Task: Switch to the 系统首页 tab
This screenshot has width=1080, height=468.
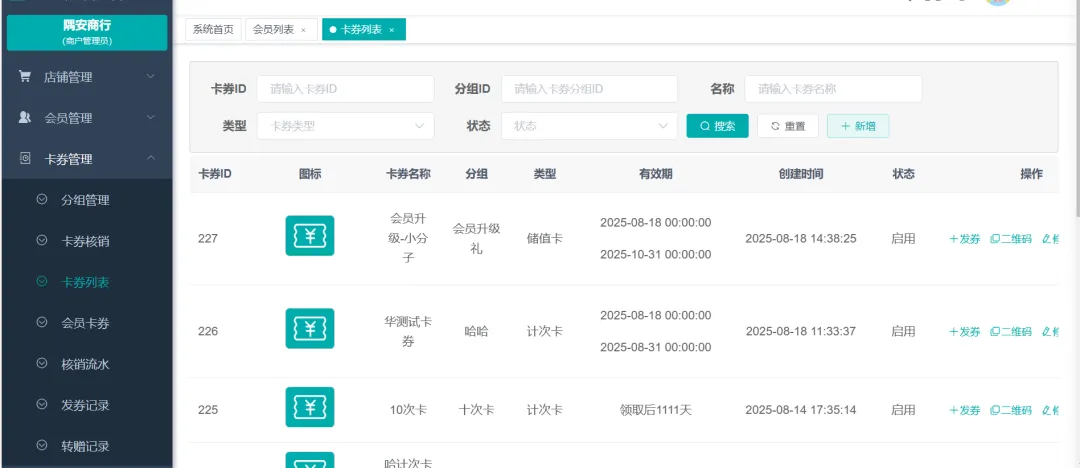Action: click(x=213, y=30)
